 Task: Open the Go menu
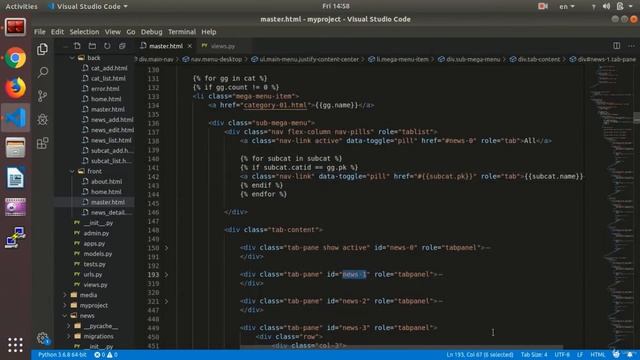(131, 32)
